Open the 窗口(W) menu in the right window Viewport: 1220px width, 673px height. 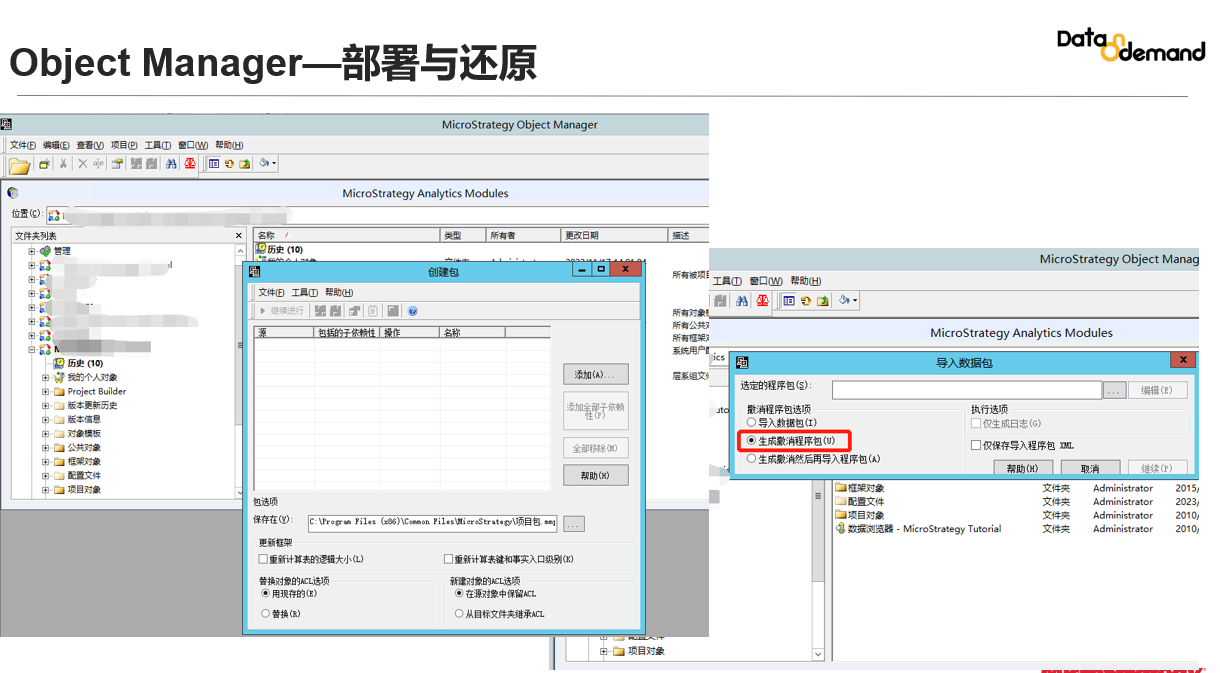click(766, 281)
